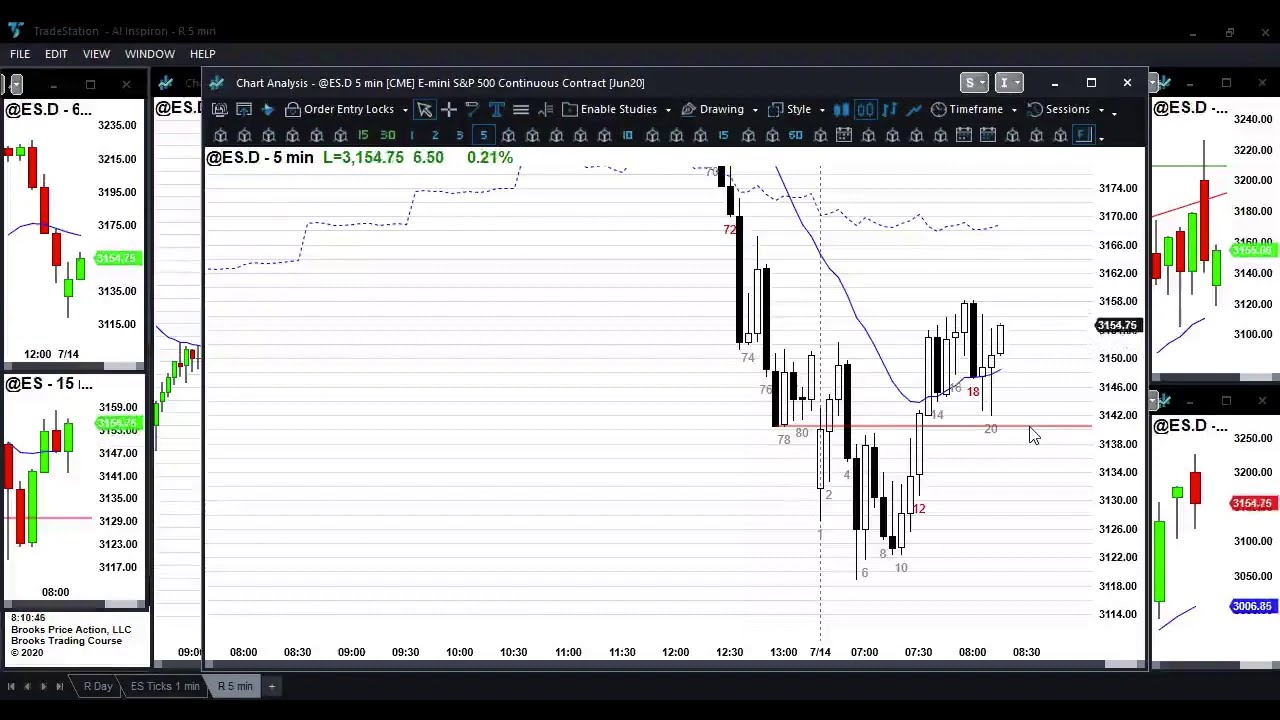The width and height of the screenshot is (1280, 720).
Task: Choose the text T drawing tool
Action: click(496, 109)
